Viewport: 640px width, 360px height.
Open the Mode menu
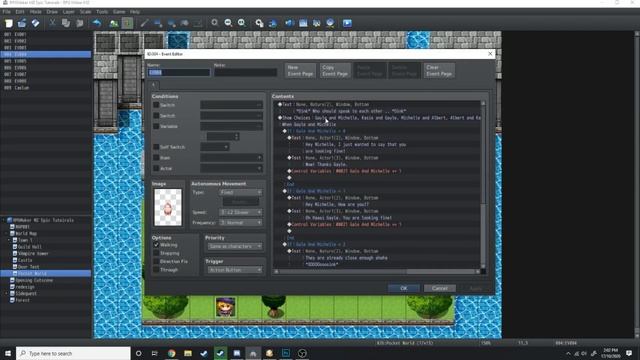coord(36,12)
